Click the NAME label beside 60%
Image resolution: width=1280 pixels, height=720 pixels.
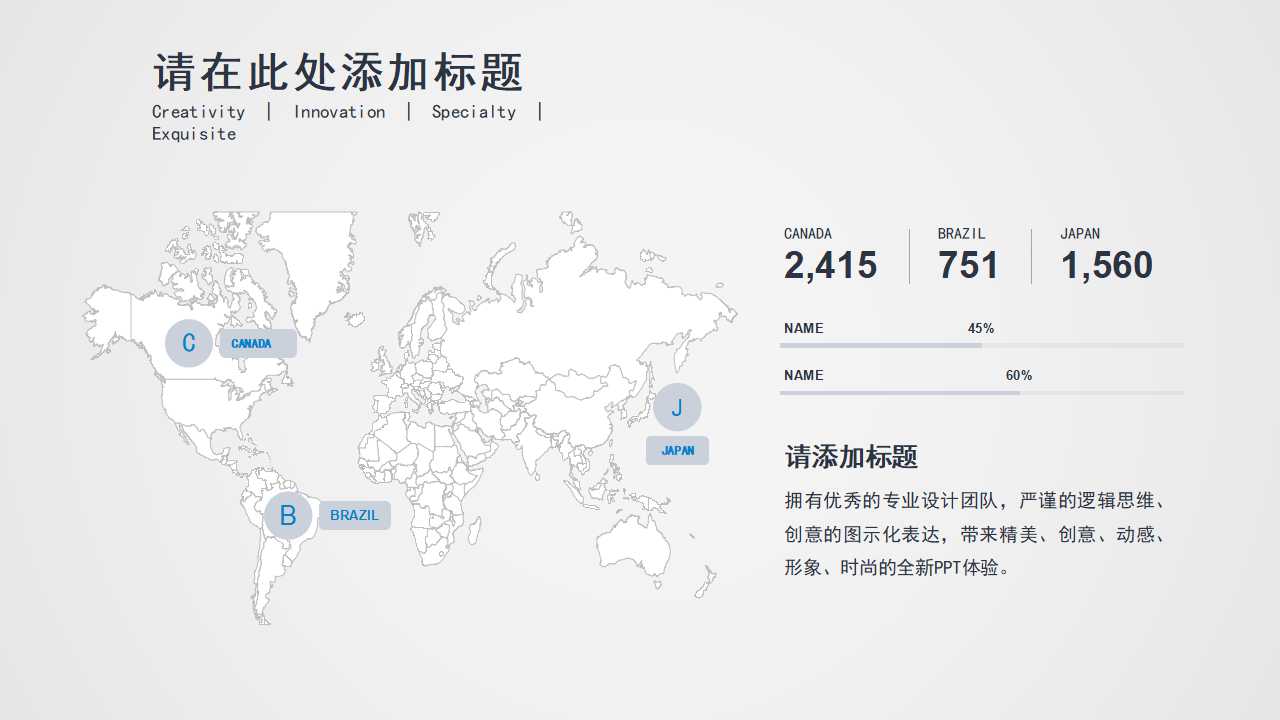(804, 375)
